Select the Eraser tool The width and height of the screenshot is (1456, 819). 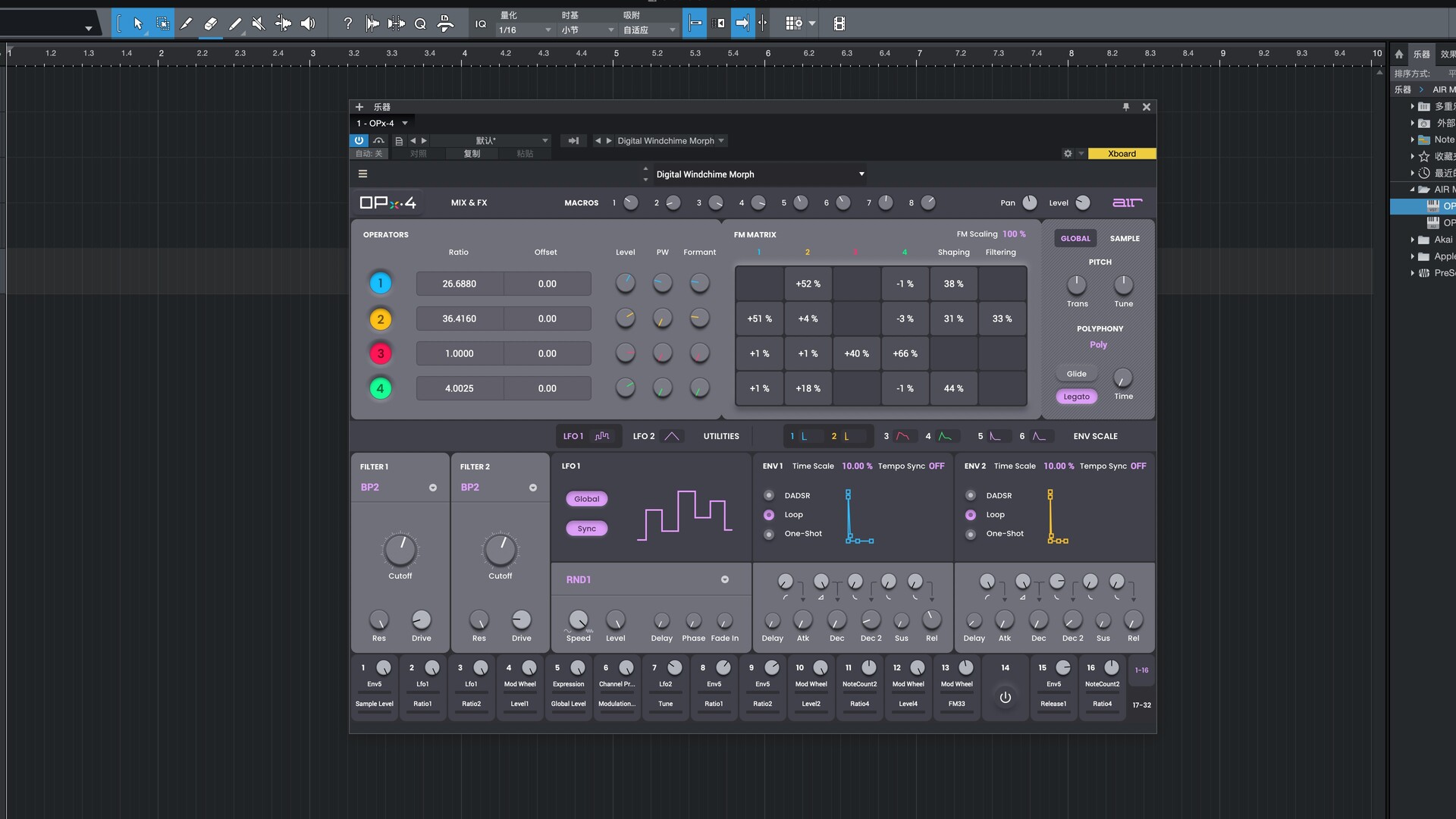coord(211,24)
